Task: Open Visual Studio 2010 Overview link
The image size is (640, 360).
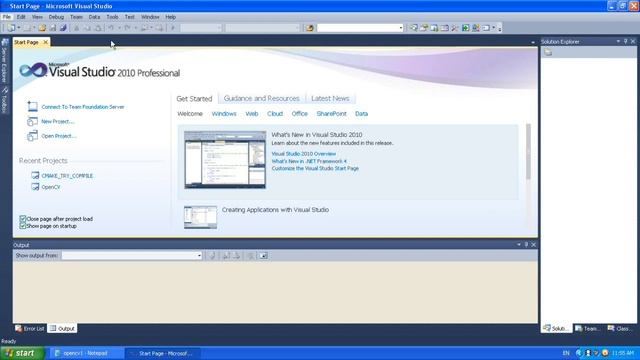Action: point(304,154)
